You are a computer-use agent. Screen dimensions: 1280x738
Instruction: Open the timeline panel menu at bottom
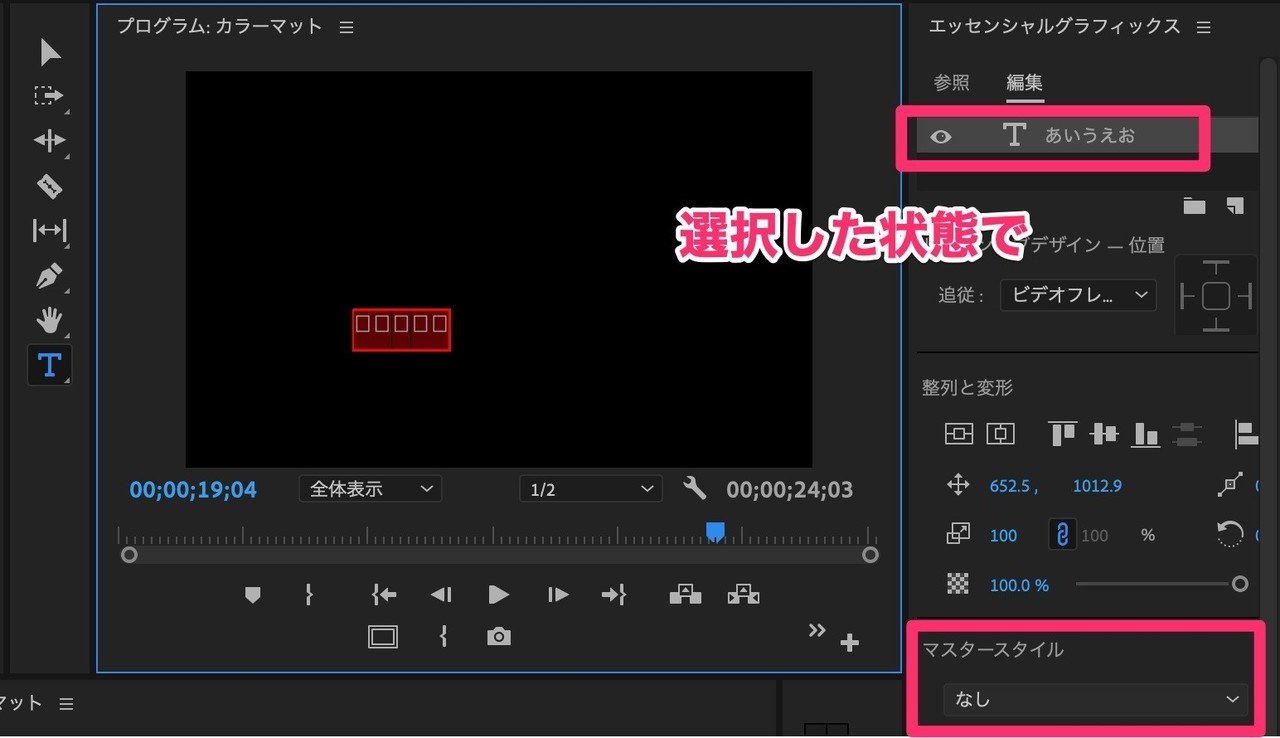tap(66, 704)
